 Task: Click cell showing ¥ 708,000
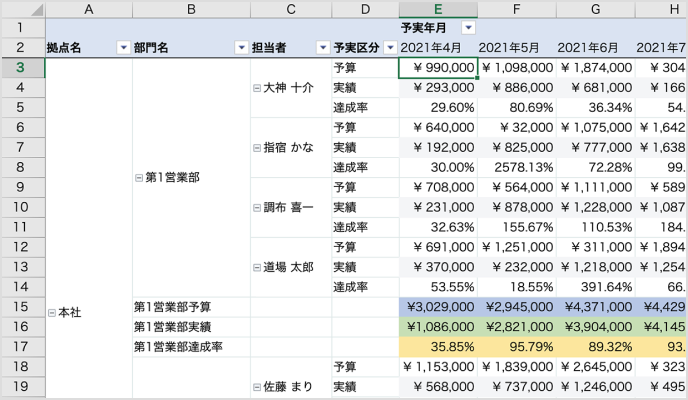pos(438,187)
